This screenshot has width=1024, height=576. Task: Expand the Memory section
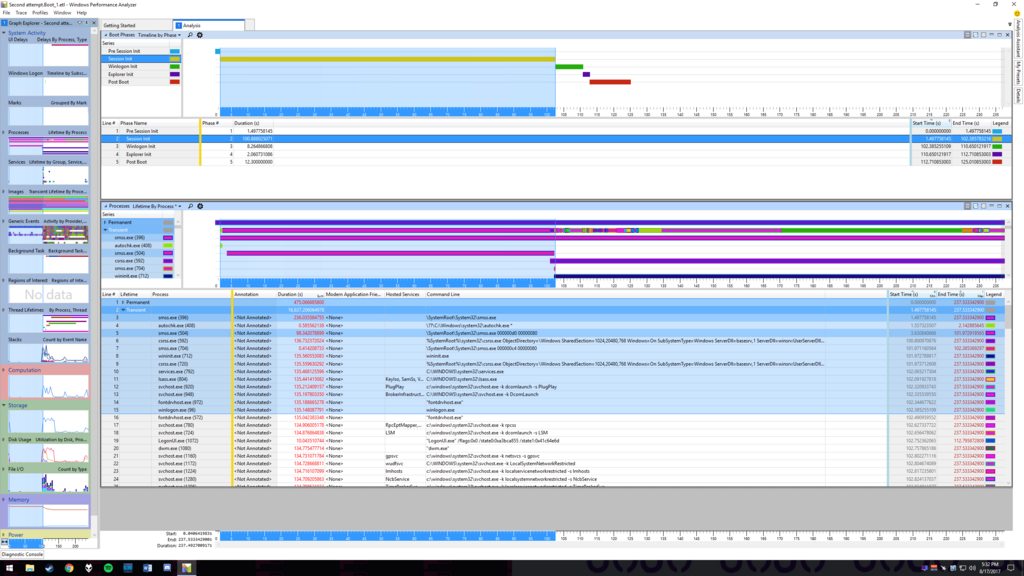[4, 500]
